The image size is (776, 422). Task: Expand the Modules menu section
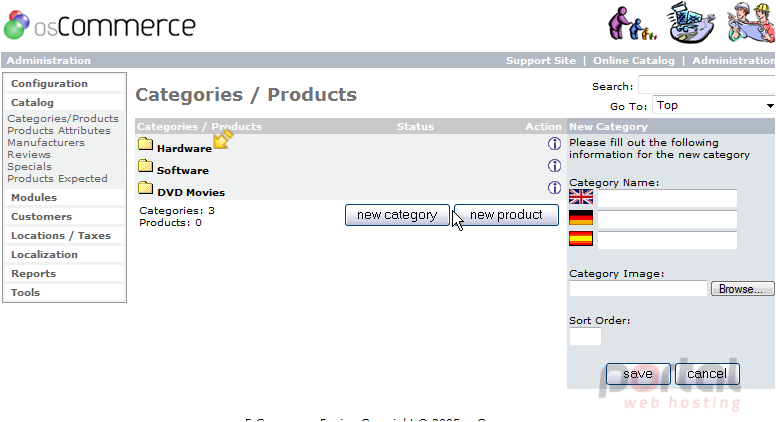point(34,197)
